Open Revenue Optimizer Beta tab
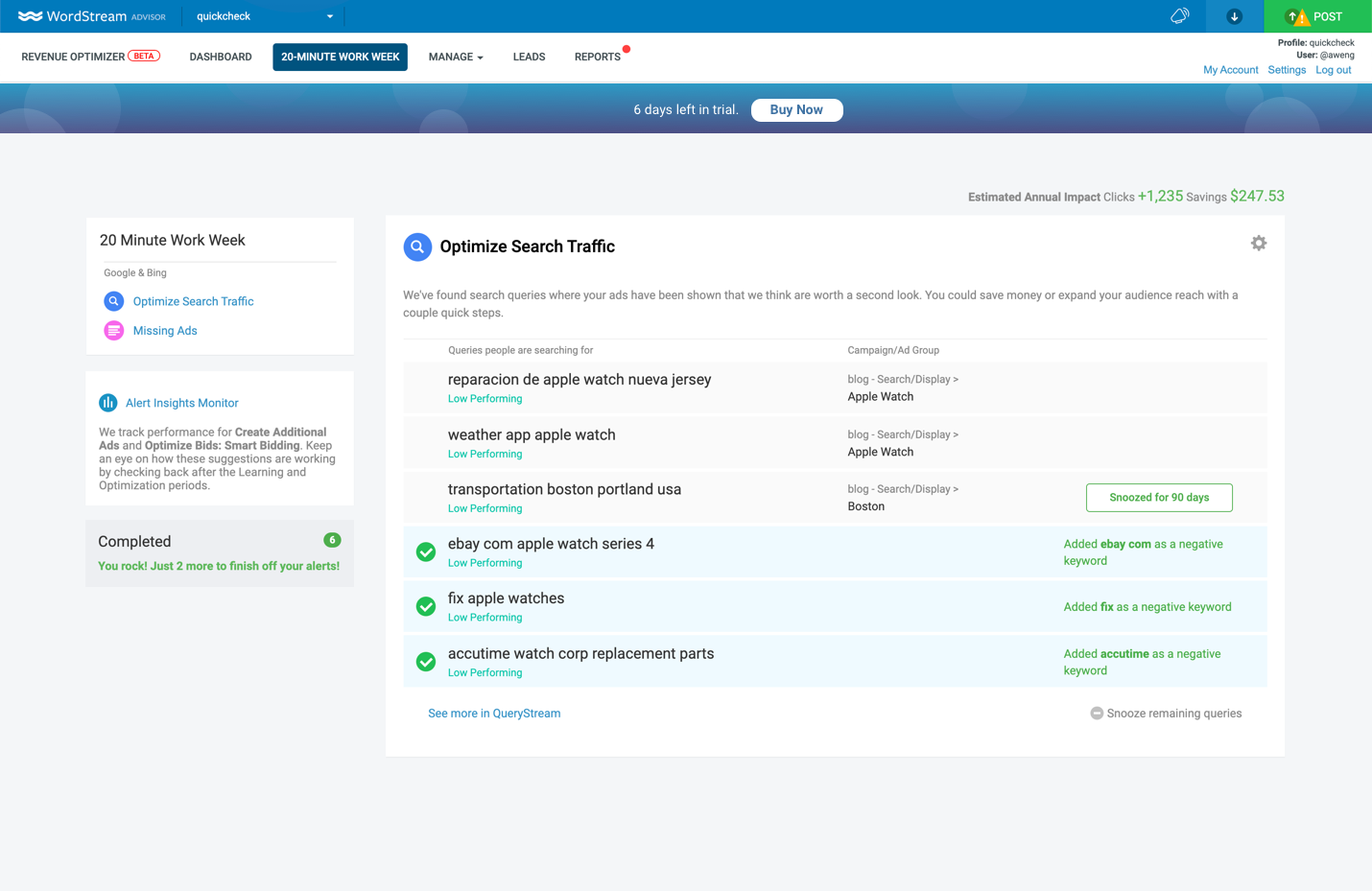 (90, 57)
